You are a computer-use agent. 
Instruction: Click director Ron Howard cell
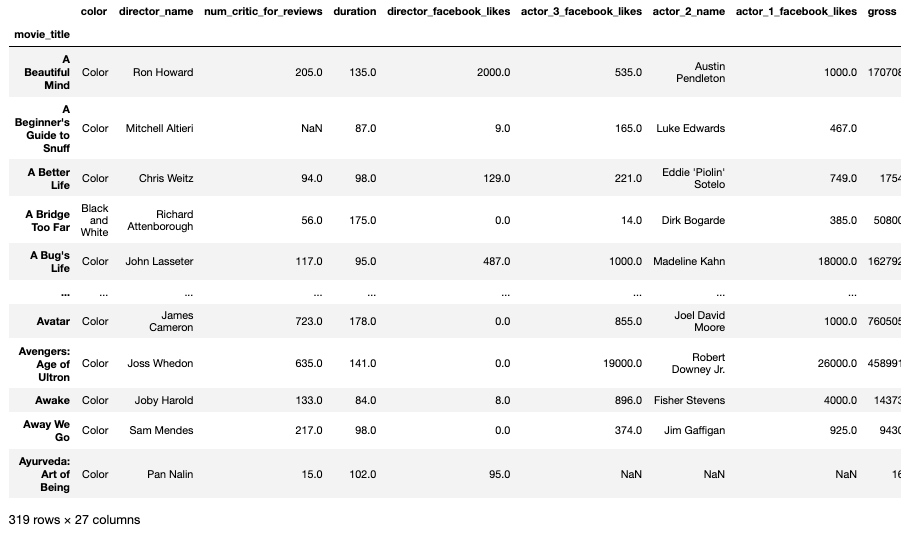(163, 72)
